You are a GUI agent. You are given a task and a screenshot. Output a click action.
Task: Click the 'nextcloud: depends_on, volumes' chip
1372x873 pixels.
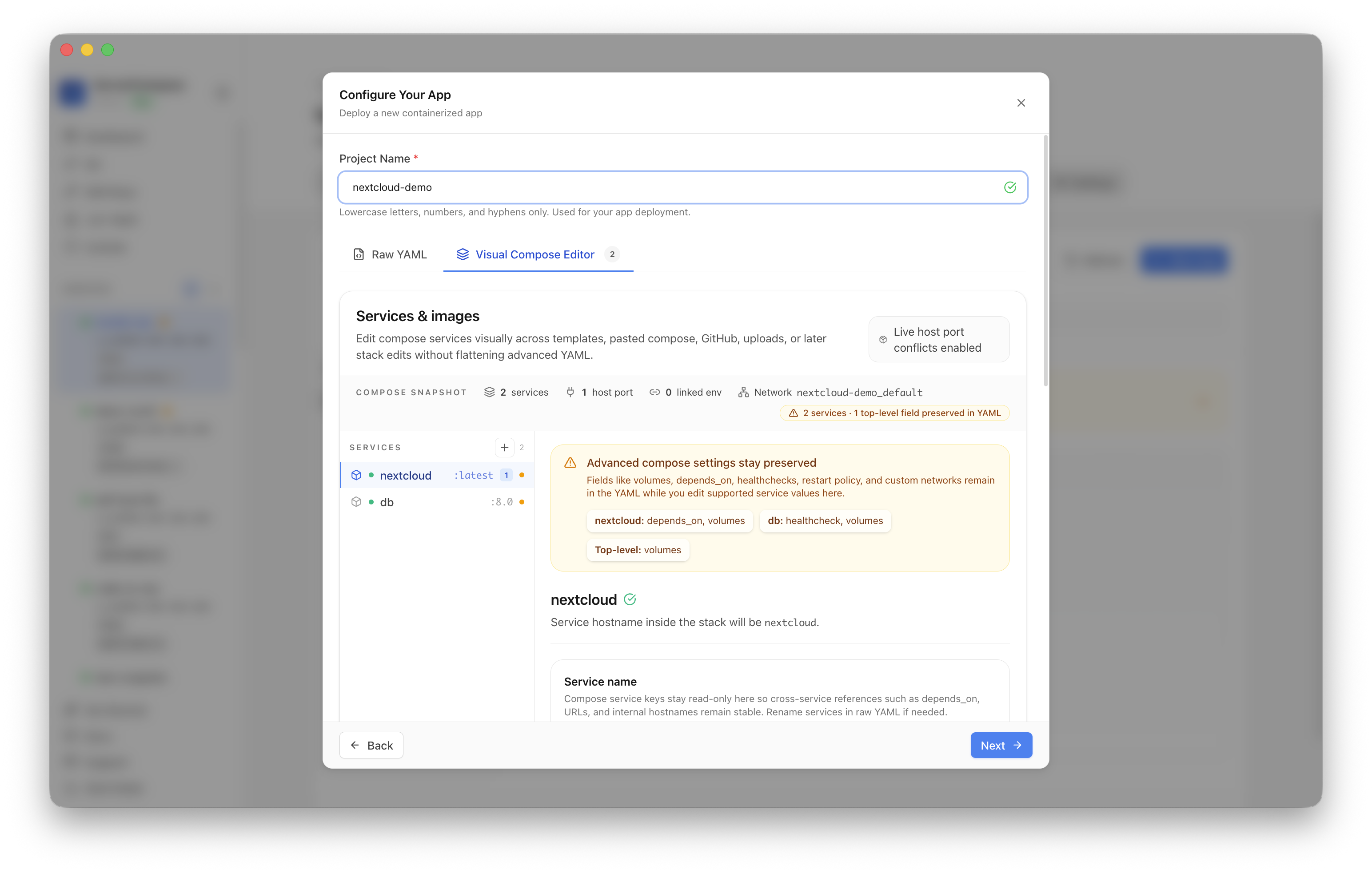pos(670,521)
